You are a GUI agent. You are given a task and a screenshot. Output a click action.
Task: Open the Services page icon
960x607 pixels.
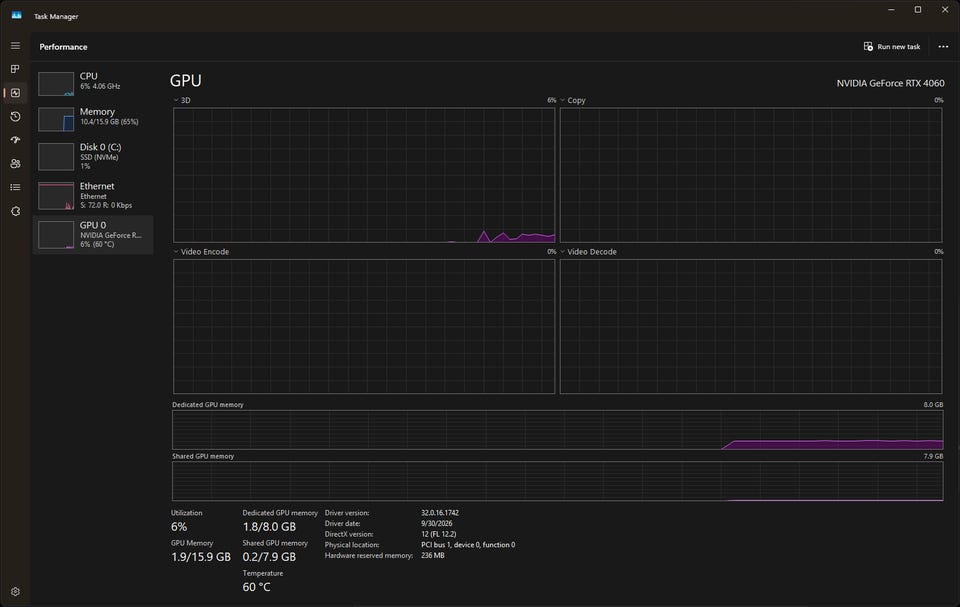pos(15,211)
